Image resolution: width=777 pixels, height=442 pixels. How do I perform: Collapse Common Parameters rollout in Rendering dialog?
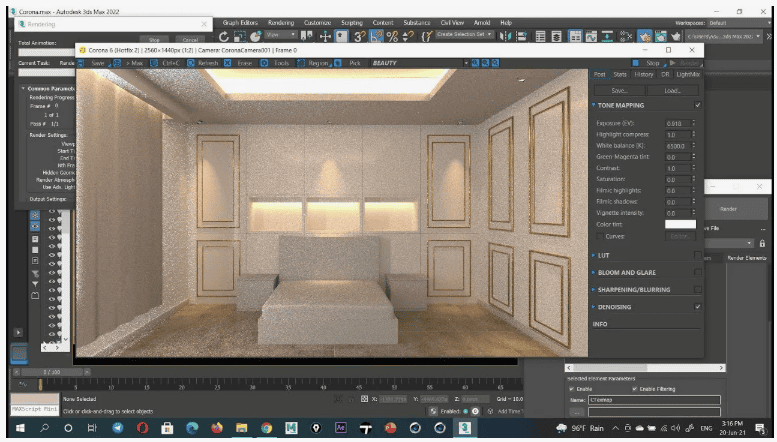tap(23, 88)
